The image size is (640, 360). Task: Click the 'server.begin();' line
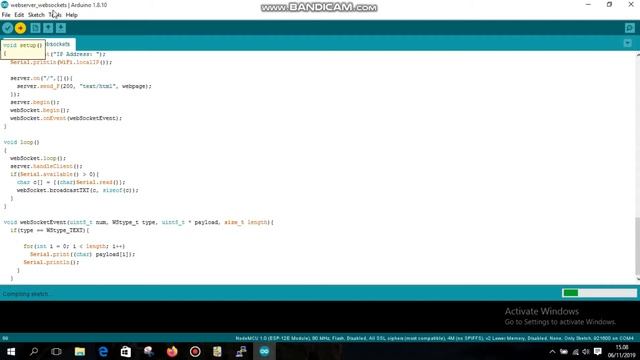tap(35, 102)
